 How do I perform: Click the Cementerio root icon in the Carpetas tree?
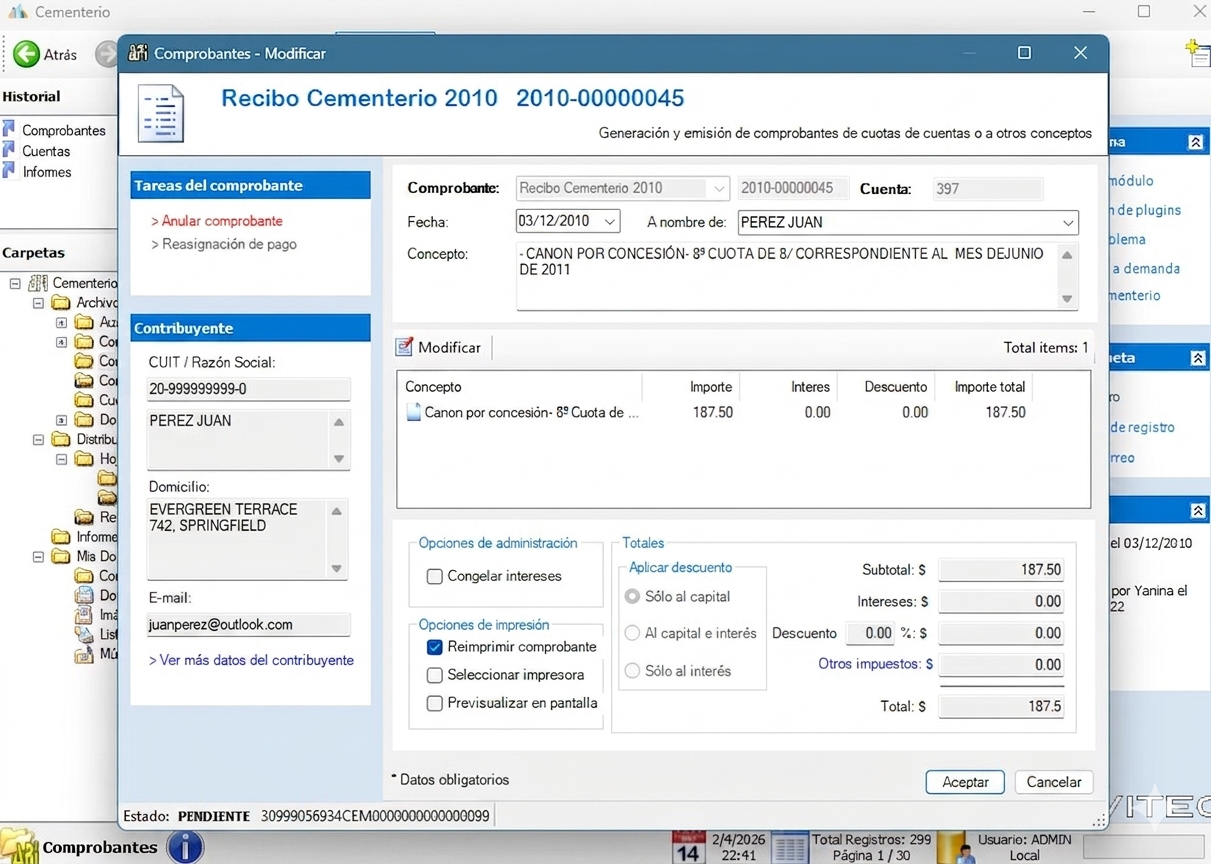pos(38,283)
